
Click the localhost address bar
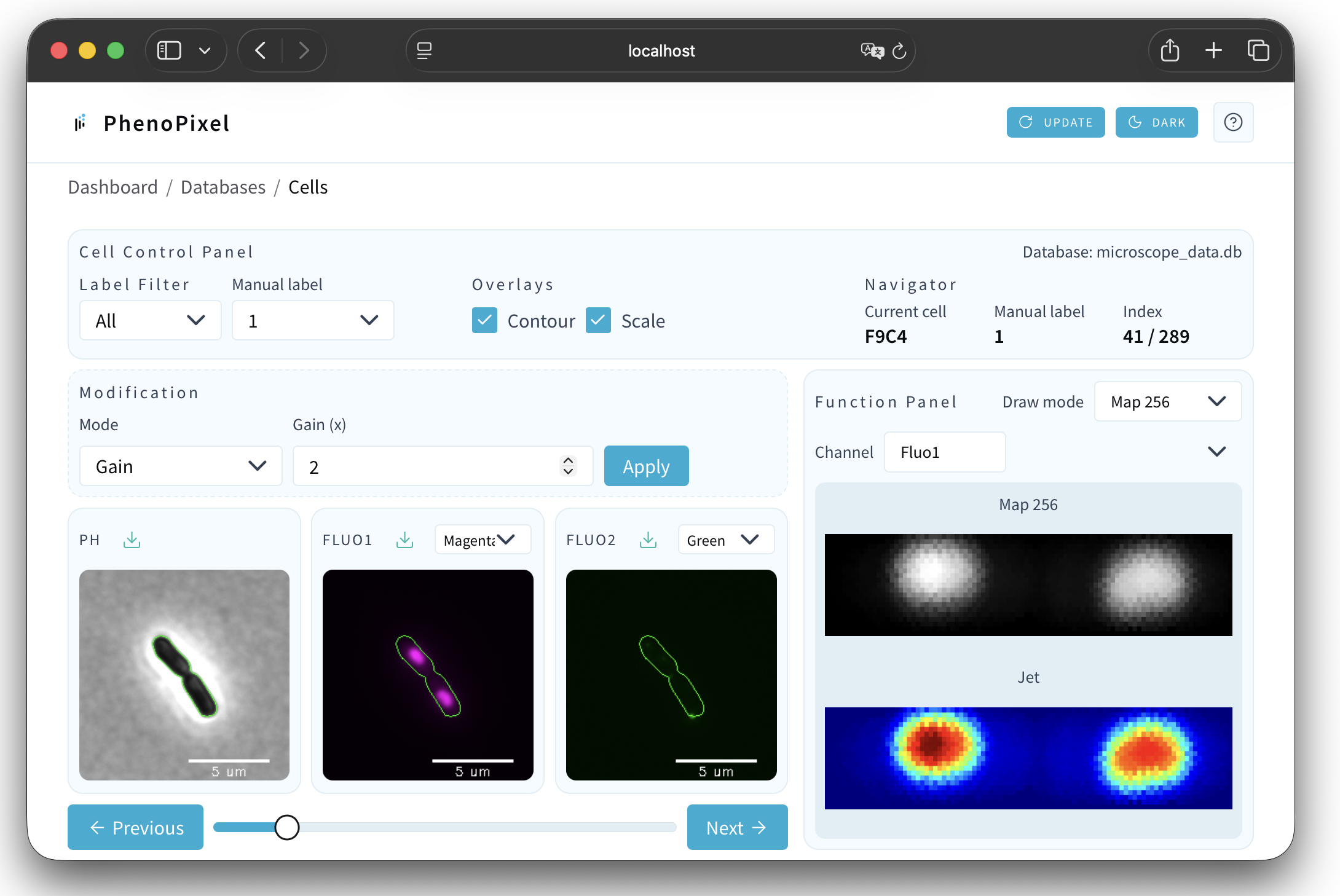coord(661,50)
